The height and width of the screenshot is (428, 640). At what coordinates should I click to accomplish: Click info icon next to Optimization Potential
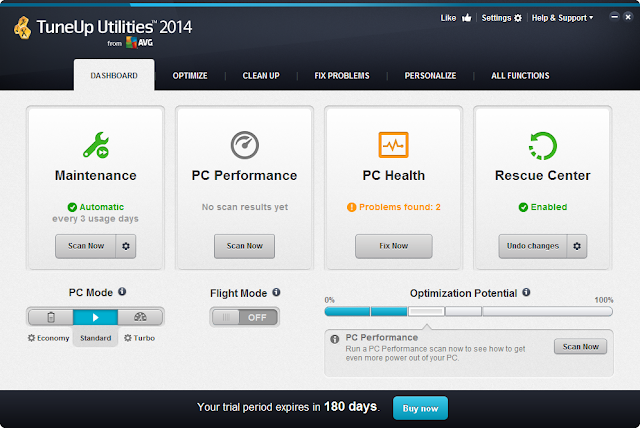[x=525, y=293]
